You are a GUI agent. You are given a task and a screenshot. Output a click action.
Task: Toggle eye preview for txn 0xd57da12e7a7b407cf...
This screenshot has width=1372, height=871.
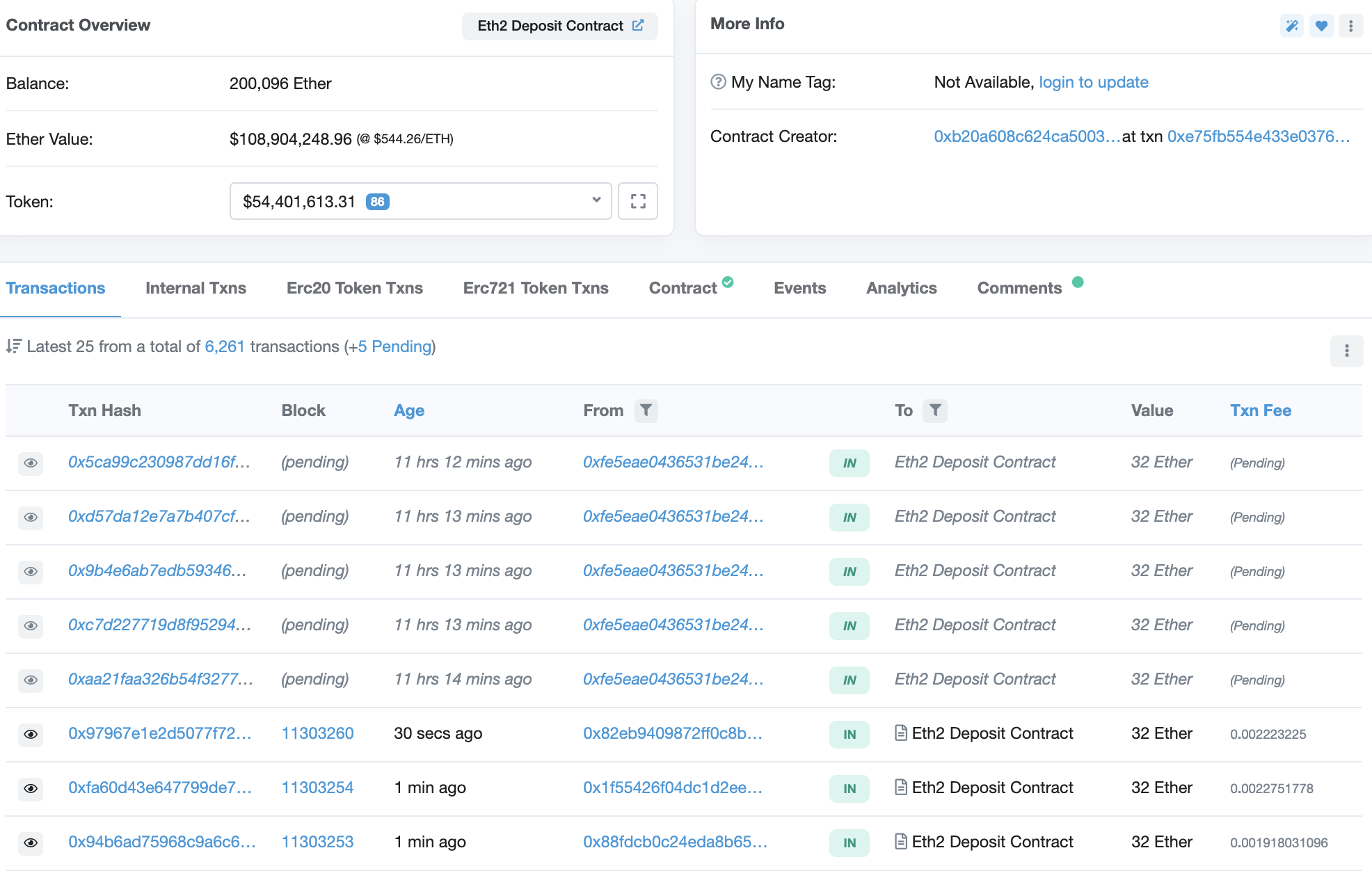[31, 518]
